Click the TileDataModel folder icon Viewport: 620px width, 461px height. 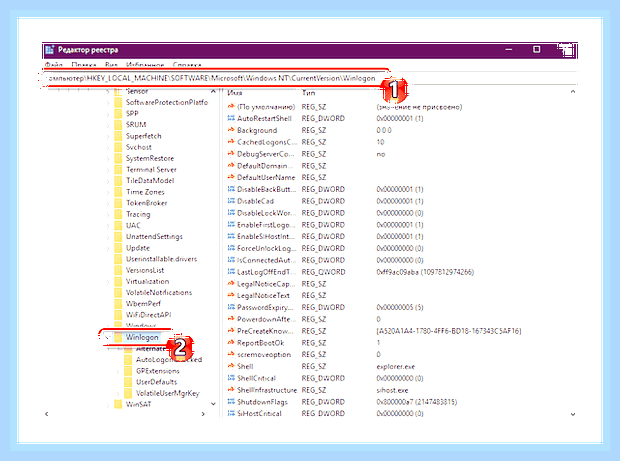coord(118,181)
